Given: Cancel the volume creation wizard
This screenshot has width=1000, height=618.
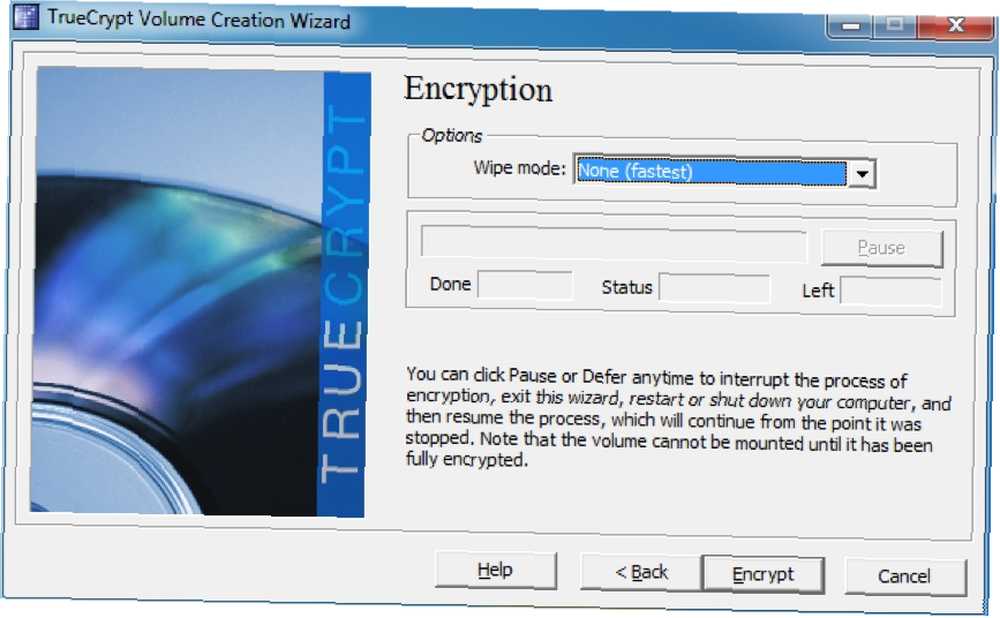Looking at the screenshot, I should pos(904,577).
